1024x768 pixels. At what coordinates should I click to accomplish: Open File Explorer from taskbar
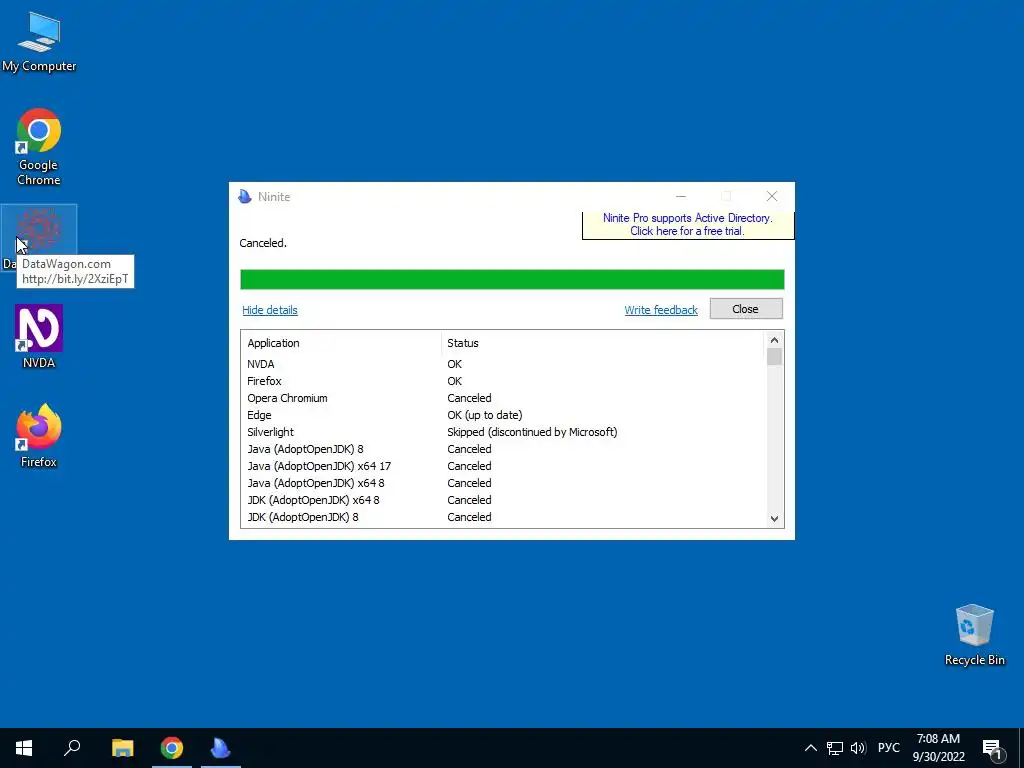[122, 748]
